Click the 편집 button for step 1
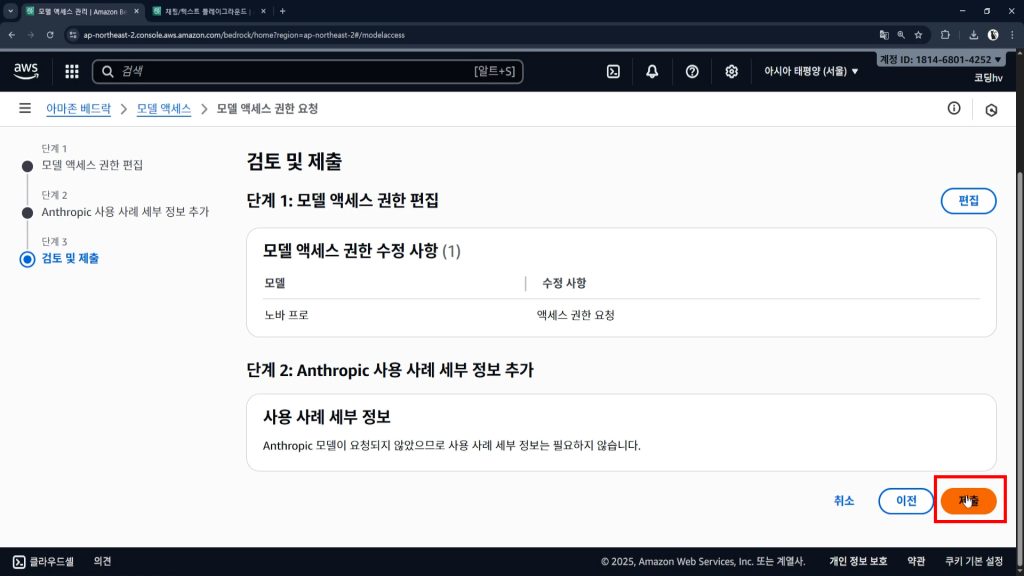Image resolution: width=1024 pixels, height=576 pixels. (968, 200)
